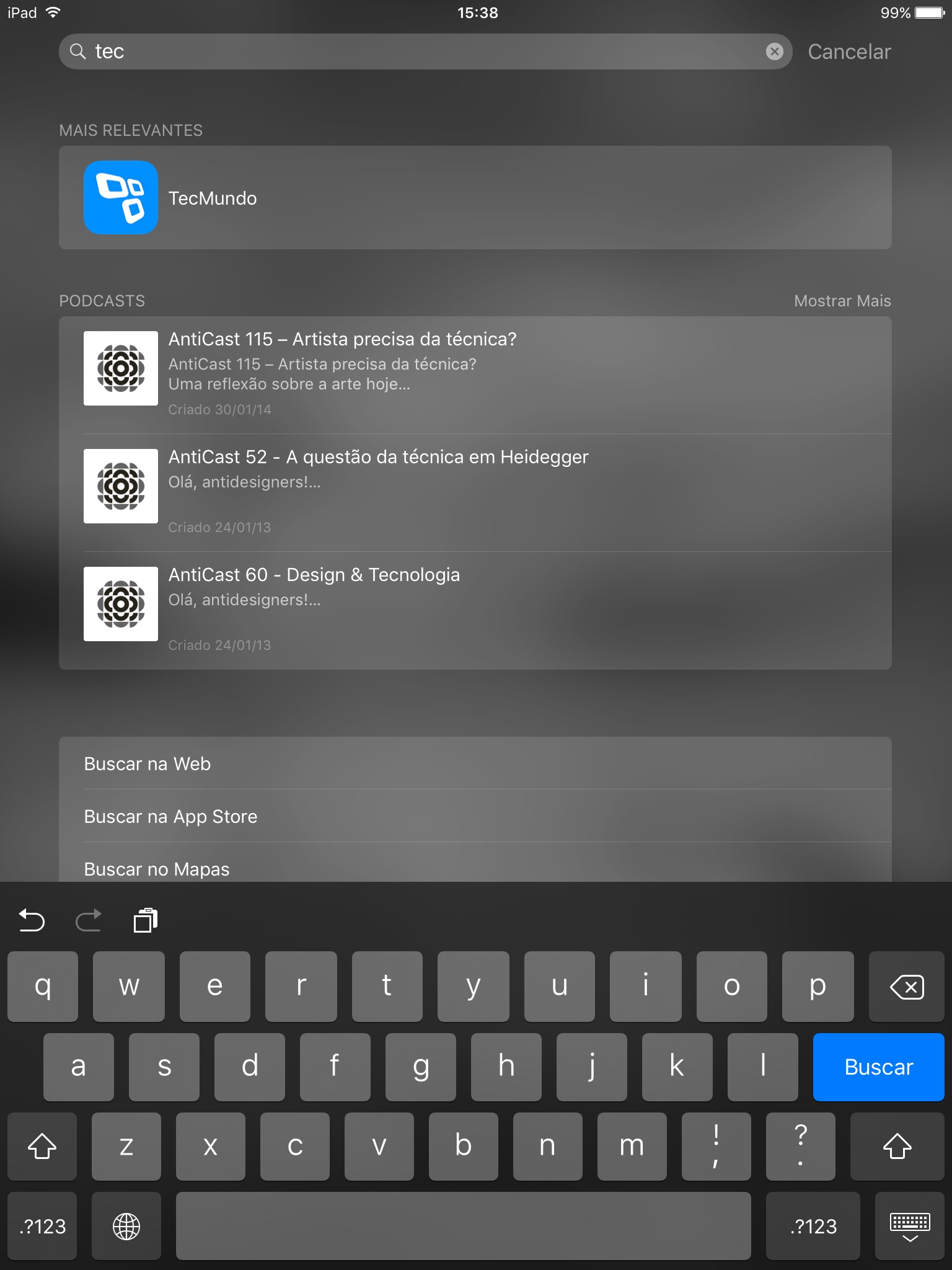Select AntiCast 60 - Design & Tecnologia title
952x1270 pixels.
(x=314, y=575)
